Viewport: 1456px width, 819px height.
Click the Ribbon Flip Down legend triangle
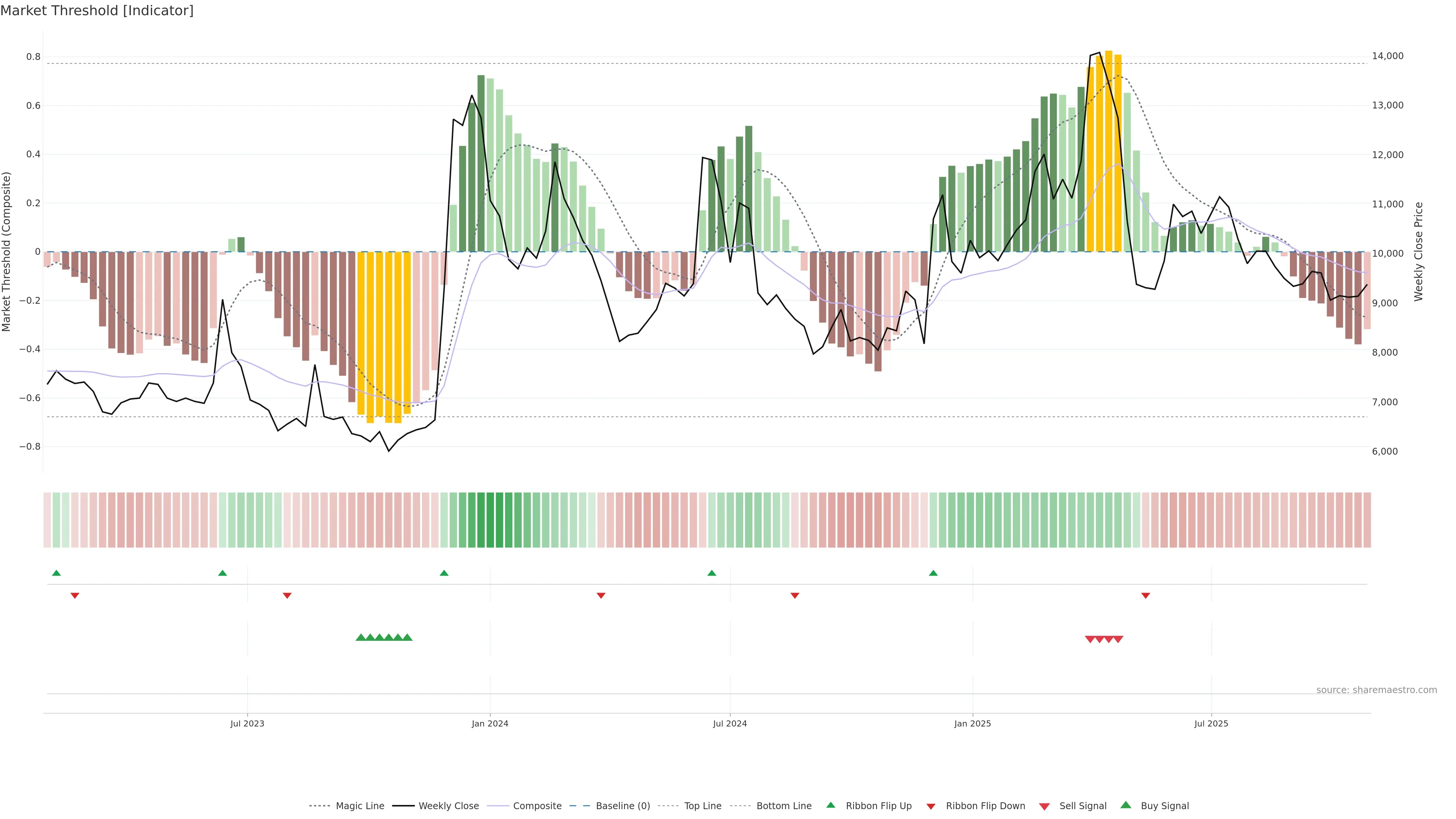click(x=931, y=806)
